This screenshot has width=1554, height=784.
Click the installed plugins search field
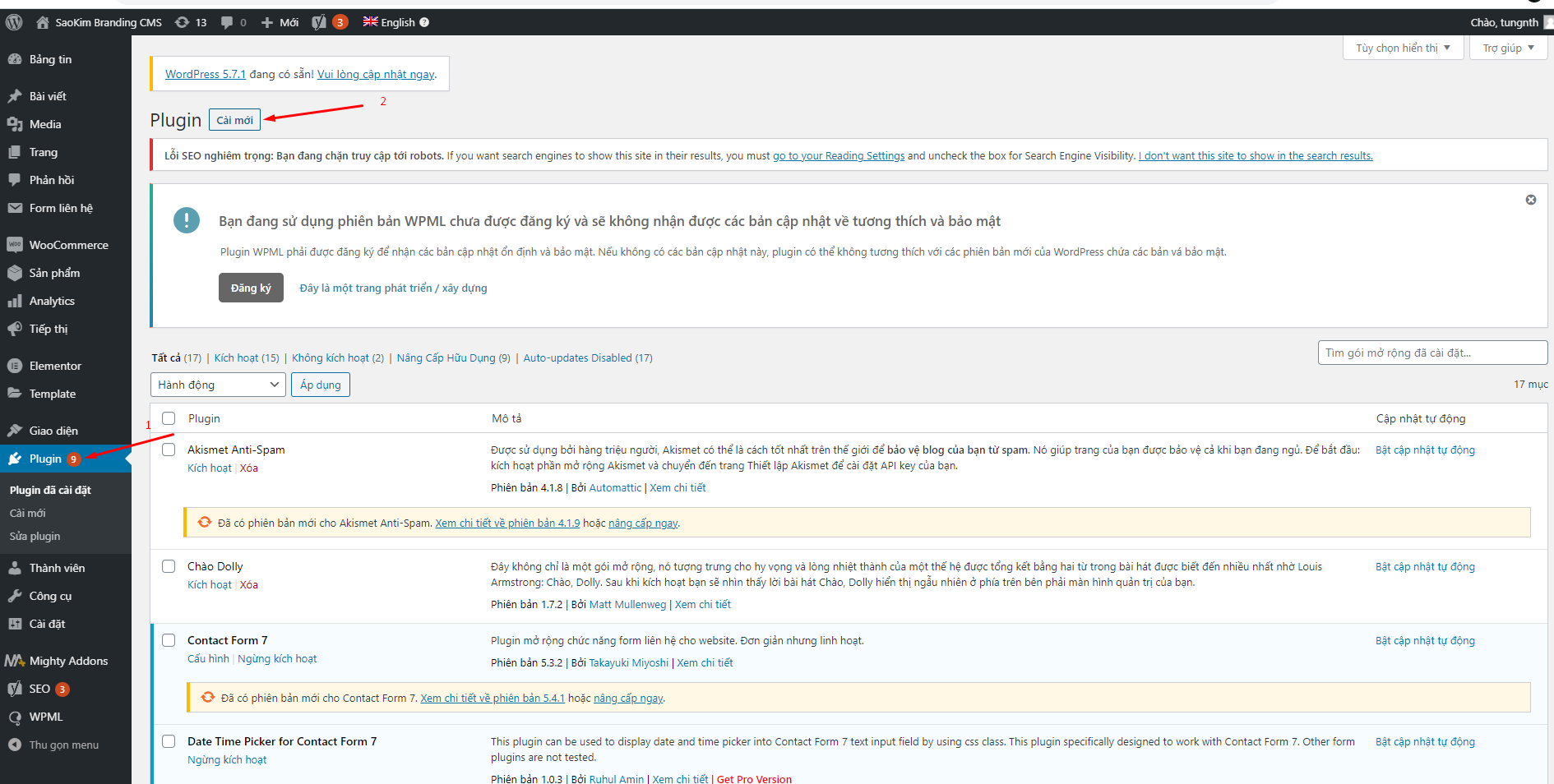pyautogui.click(x=1431, y=353)
